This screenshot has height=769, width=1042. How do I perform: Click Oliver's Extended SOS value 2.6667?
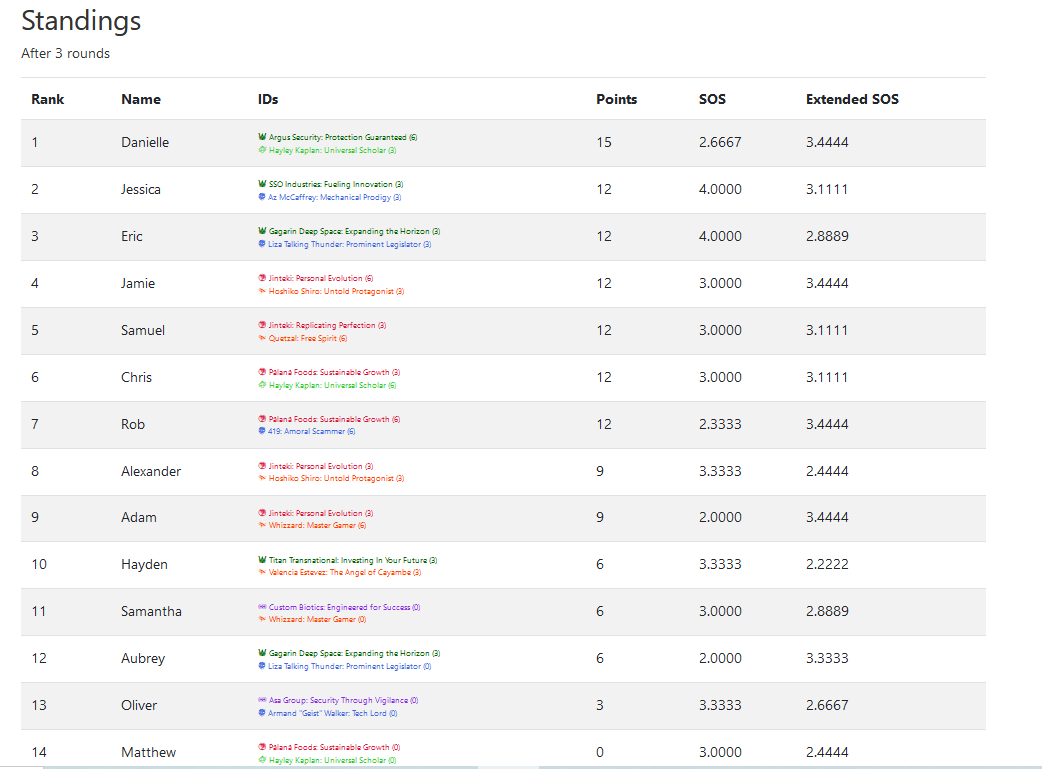click(827, 705)
